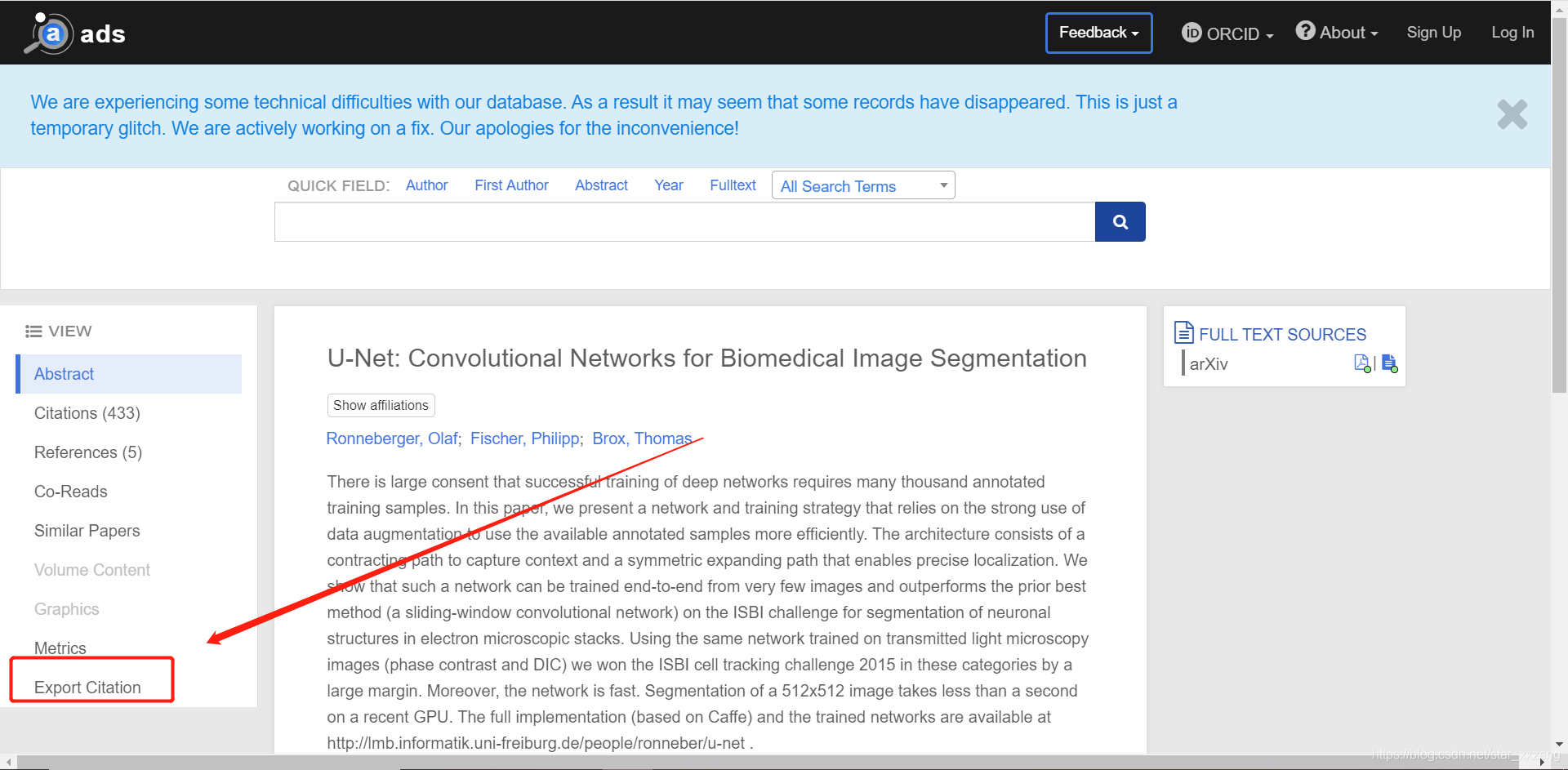The width and height of the screenshot is (1568, 770).
Task: Open the About dropdown menu
Action: coord(1337,33)
